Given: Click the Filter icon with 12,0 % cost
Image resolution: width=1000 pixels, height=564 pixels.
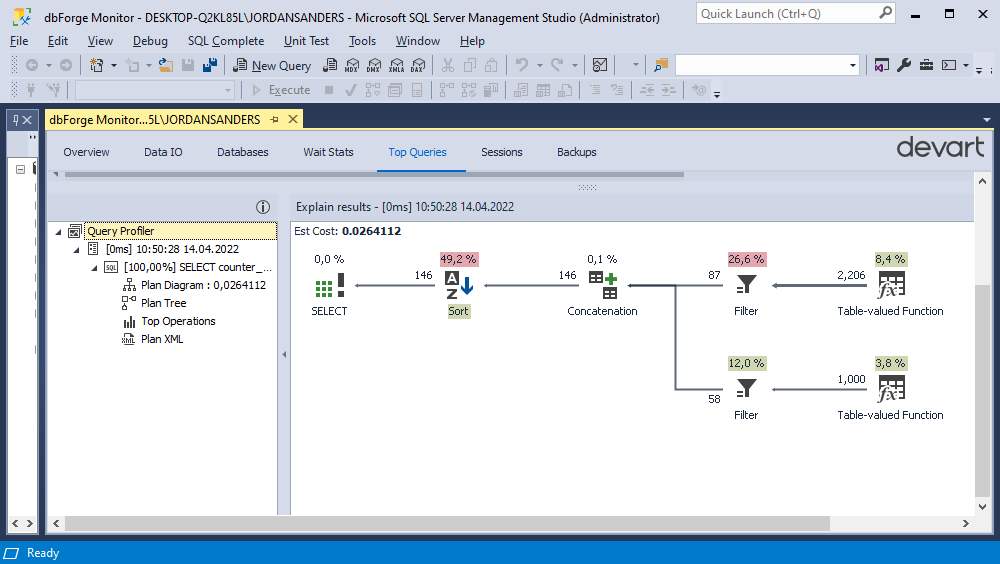Looking at the screenshot, I should 746,389.
